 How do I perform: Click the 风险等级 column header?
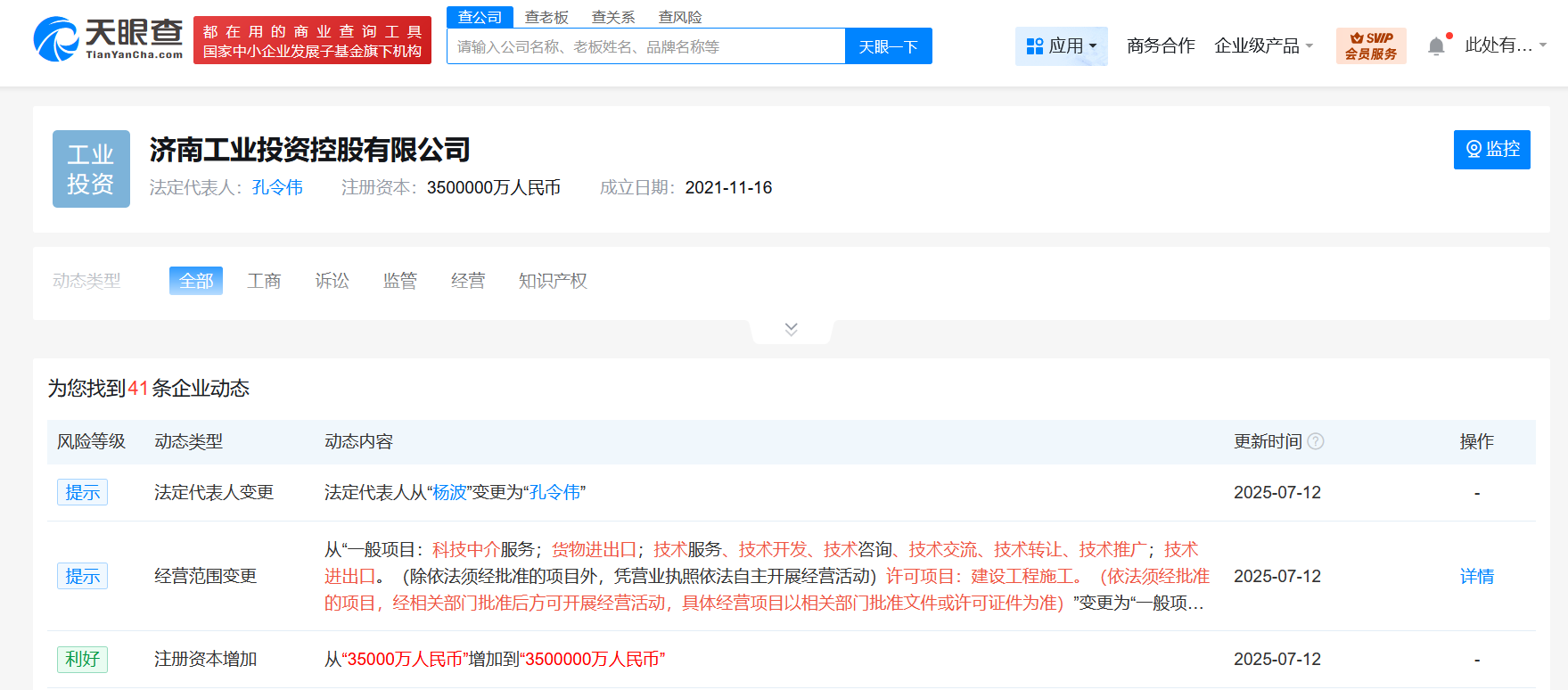[x=91, y=441]
